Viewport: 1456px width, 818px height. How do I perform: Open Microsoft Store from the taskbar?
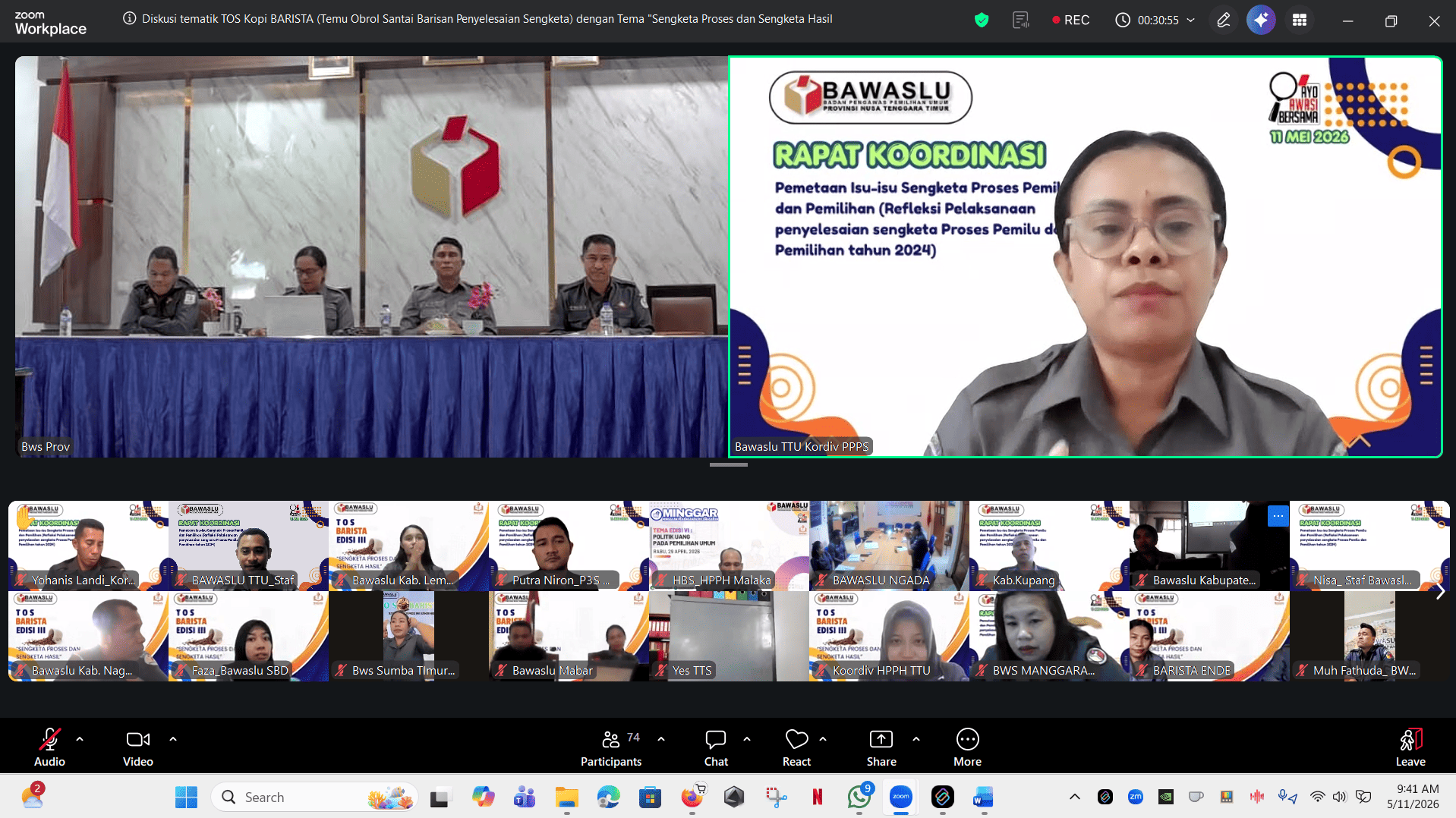pyautogui.click(x=650, y=797)
